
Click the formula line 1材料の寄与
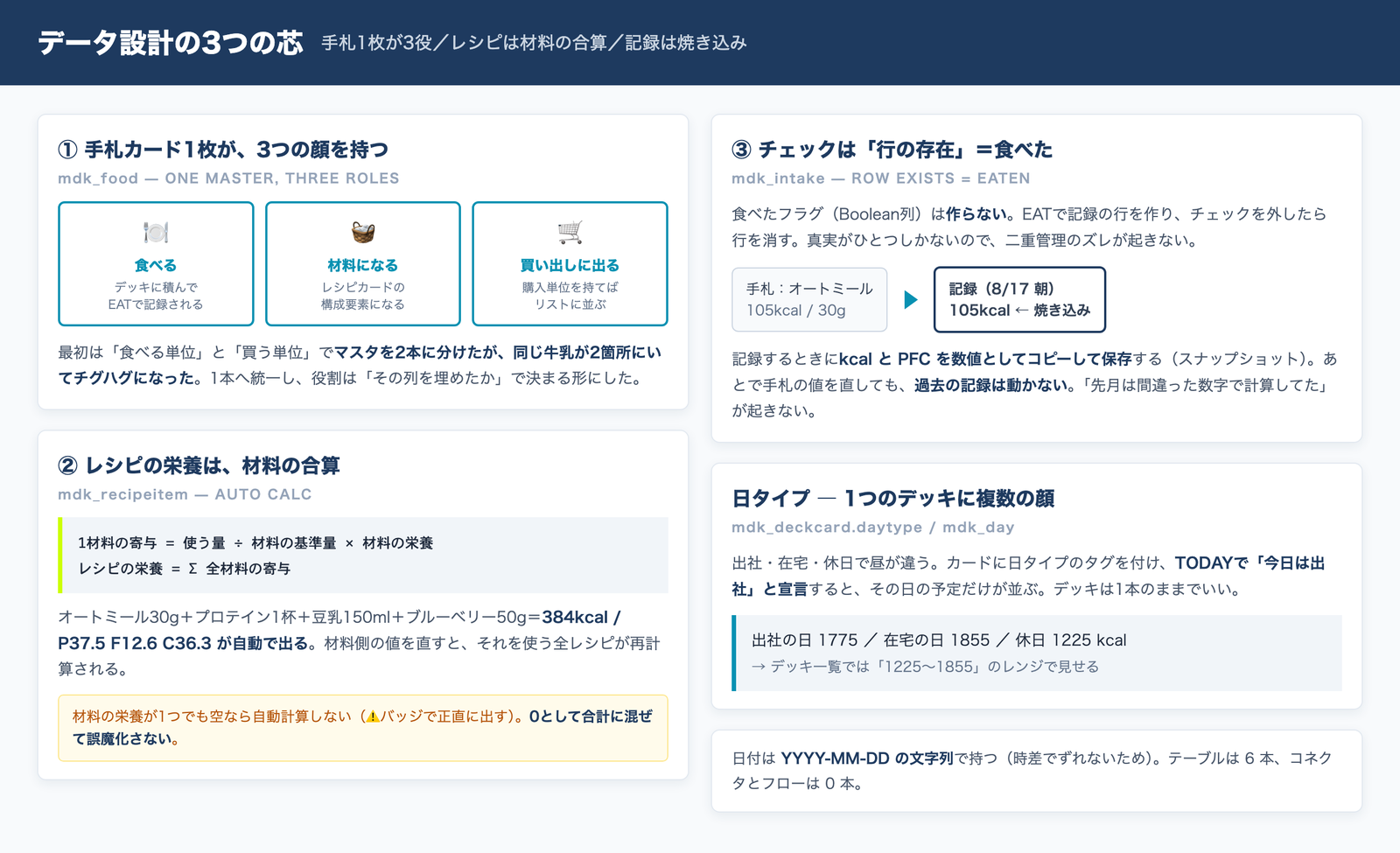tap(255, 543)
